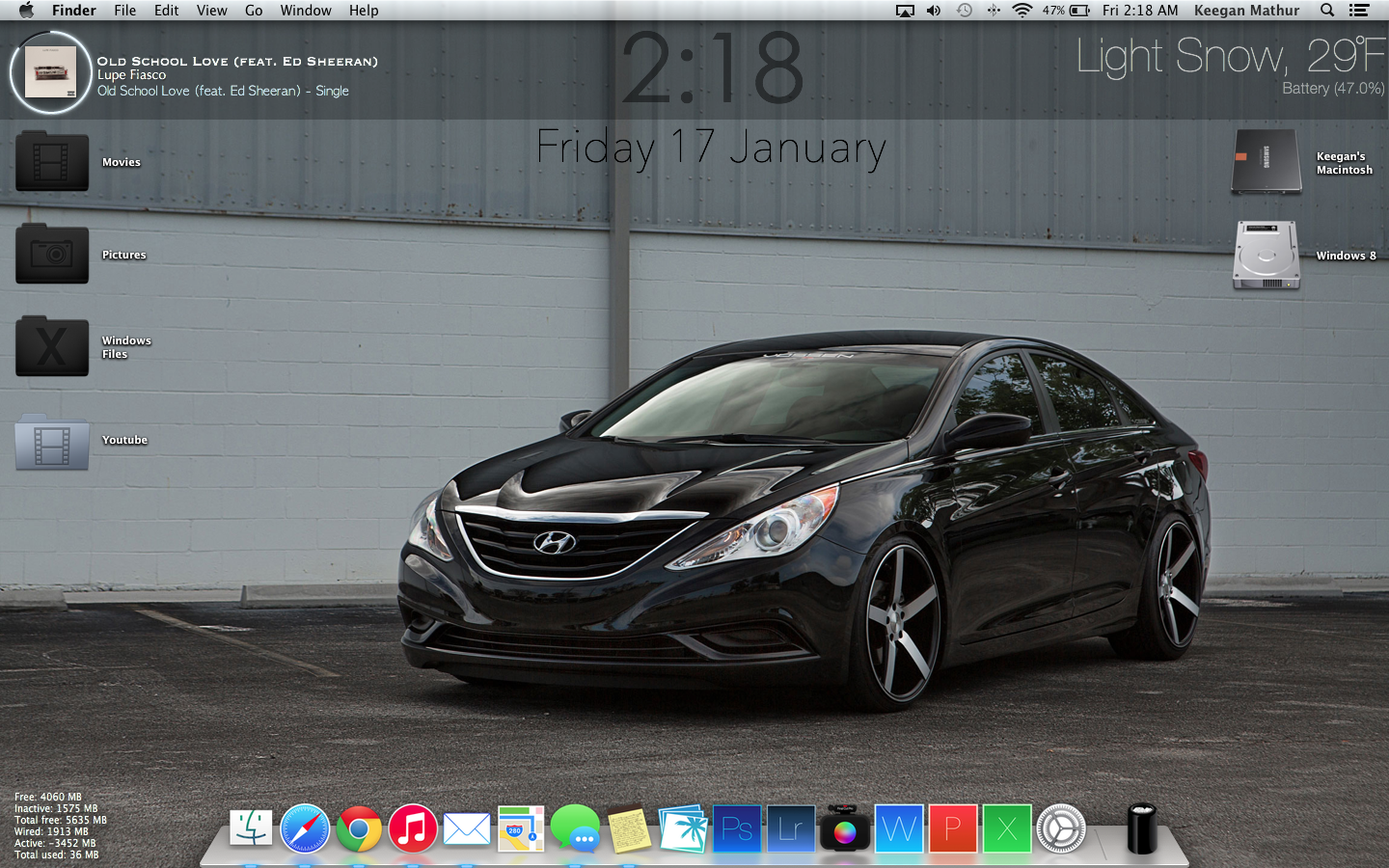Click the Old School Love song title
Image resolution: width=1389 pixels, height=868 pixels.
pyautogui.click(x=237, y=61)
